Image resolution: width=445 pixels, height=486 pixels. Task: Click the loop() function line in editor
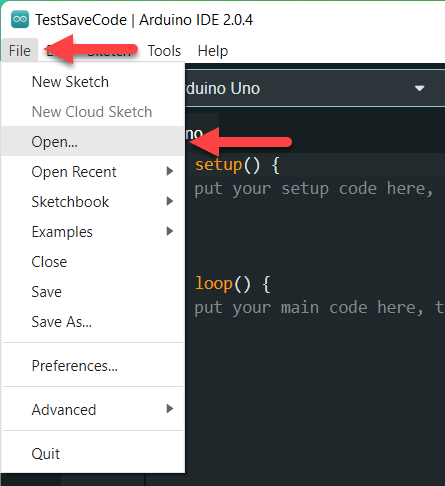pos(233,284)
